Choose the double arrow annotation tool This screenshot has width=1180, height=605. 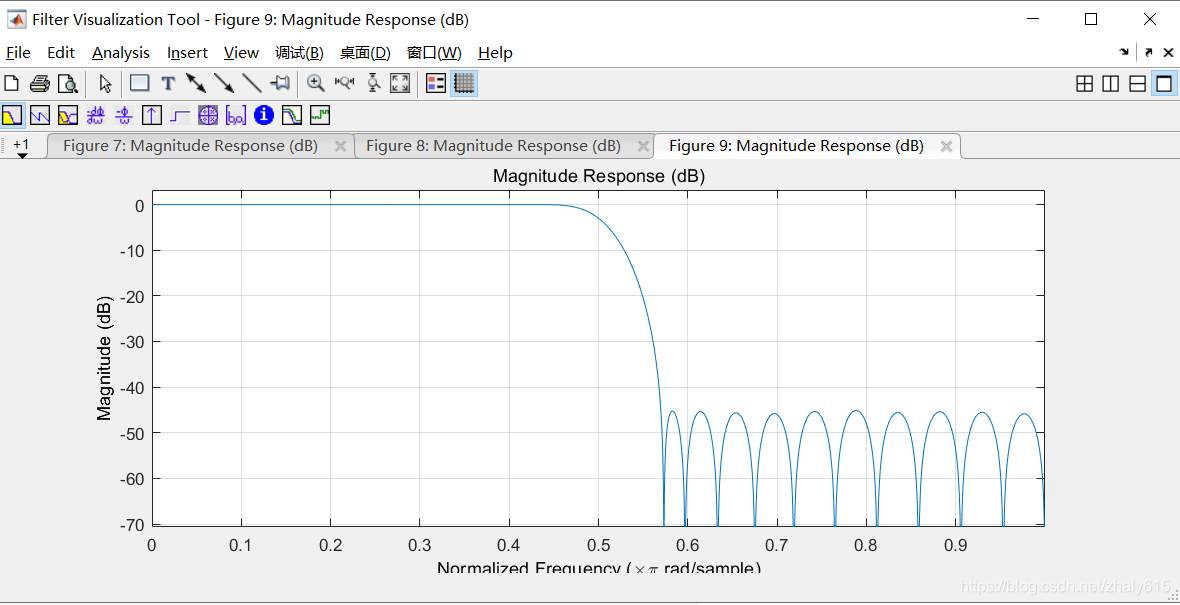point(196,83)
